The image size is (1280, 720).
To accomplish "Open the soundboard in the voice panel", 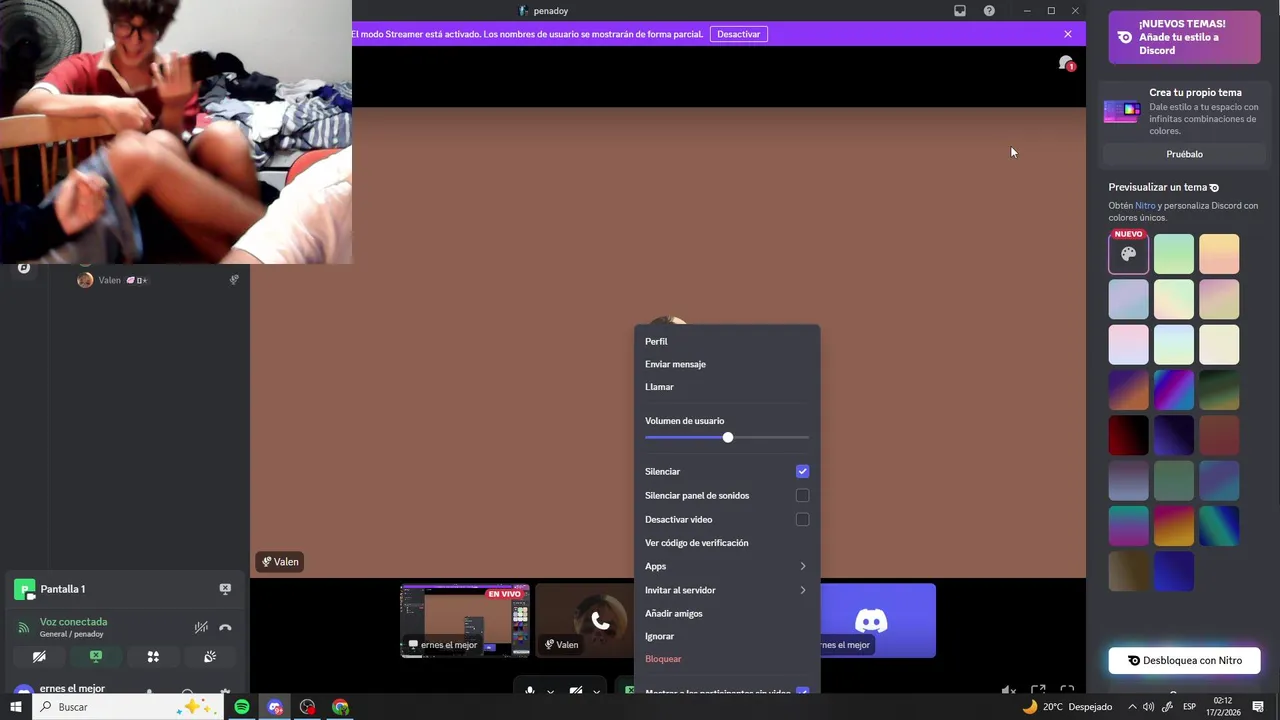I will 210,657.
